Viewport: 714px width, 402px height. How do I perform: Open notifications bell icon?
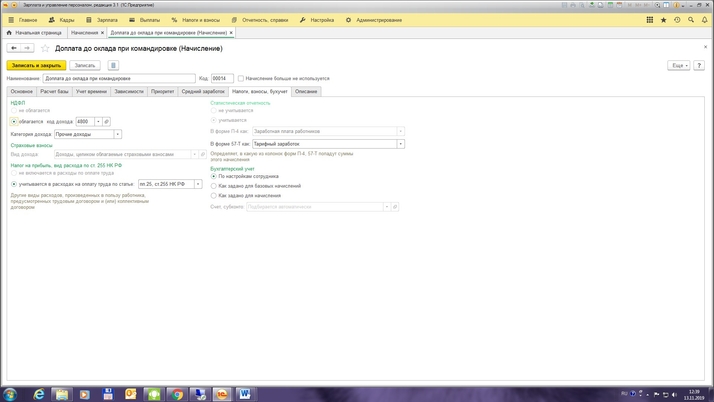[705, 20]
